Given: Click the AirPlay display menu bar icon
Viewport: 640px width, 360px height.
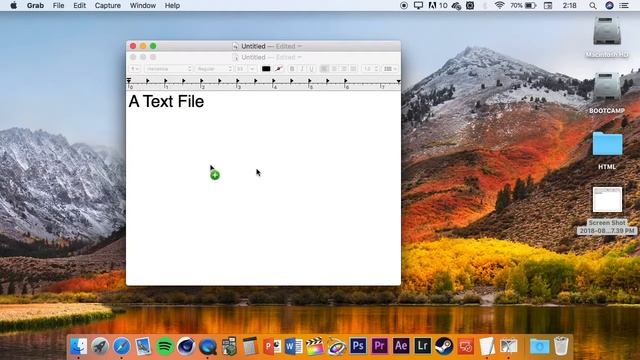Looking at the screenshot, I should click(x=418, y=6).
